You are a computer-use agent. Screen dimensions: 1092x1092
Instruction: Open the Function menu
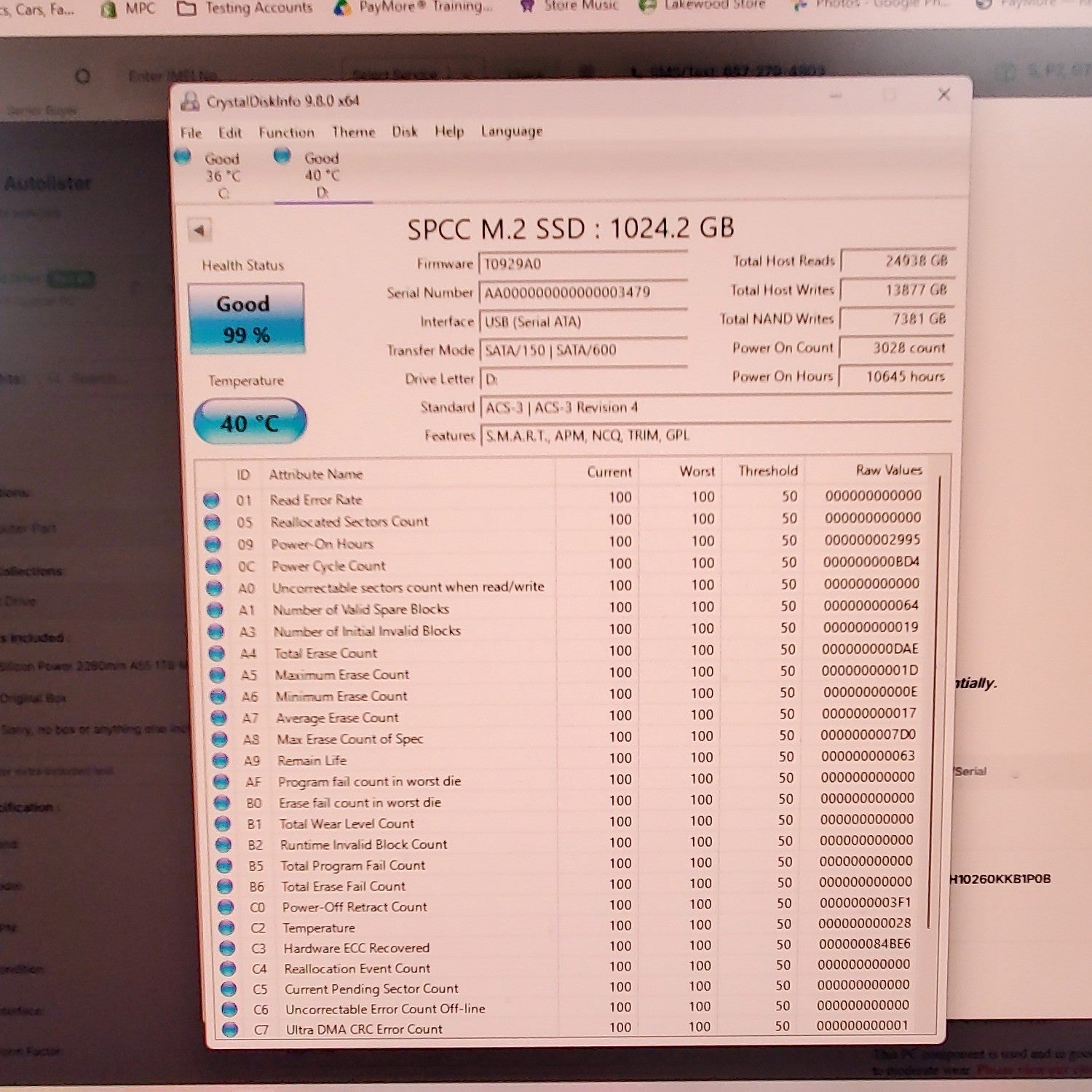click(287, 132)
